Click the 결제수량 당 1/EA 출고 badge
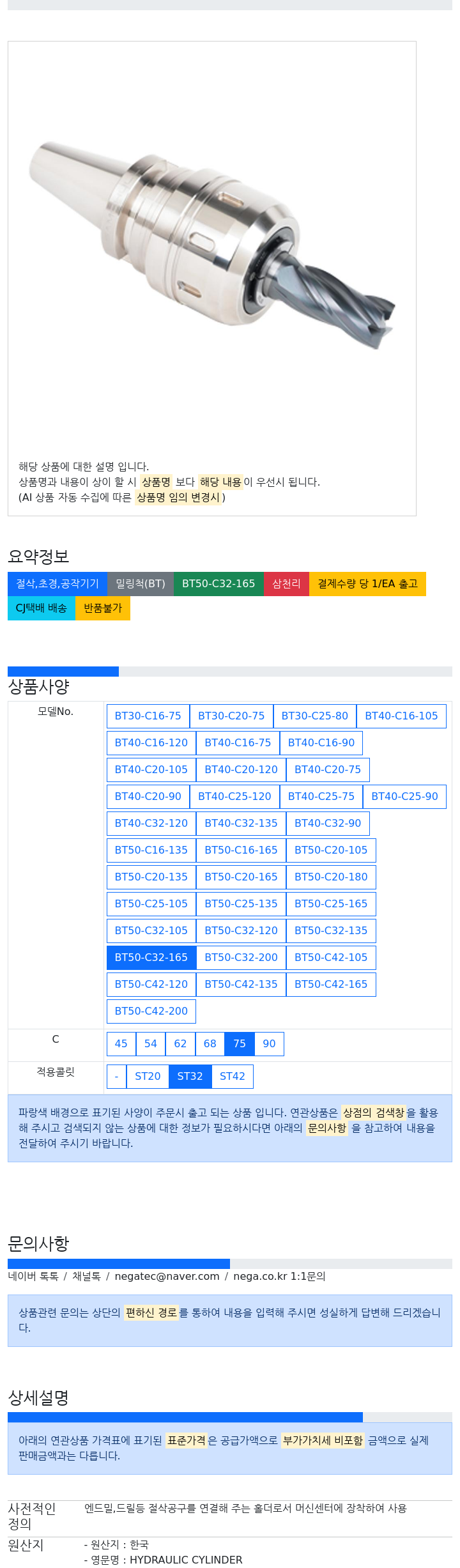The image size is (460, 1568). click(367, 583)
